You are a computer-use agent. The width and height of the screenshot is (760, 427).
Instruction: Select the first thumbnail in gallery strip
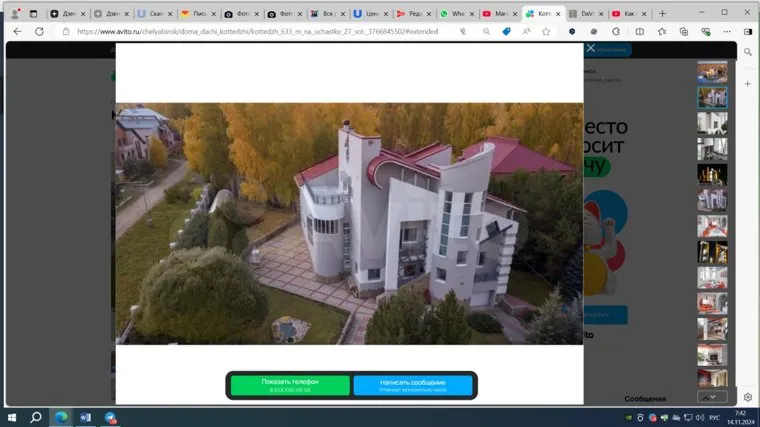pos(712,72)
